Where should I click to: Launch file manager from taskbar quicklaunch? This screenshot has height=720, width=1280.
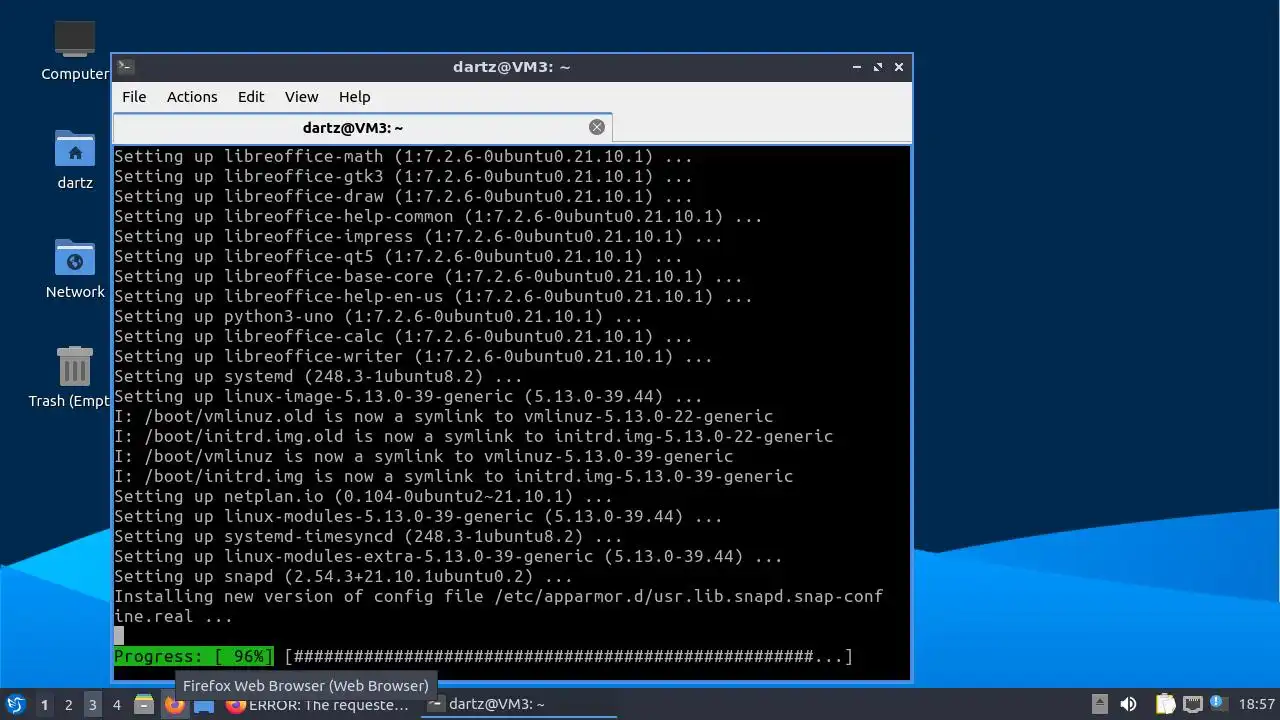(144, 704)
